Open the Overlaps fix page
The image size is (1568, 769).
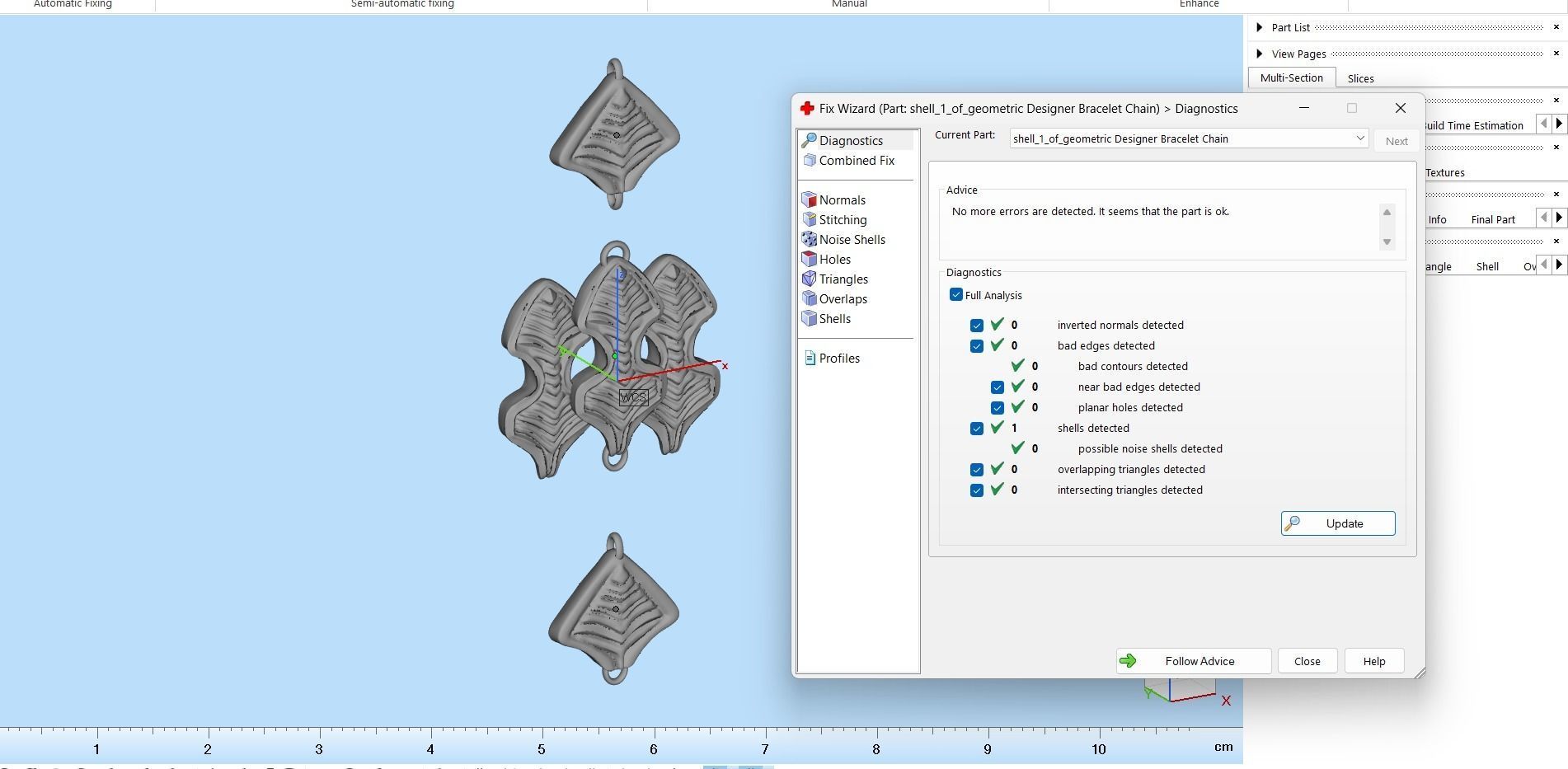(843, 299)
